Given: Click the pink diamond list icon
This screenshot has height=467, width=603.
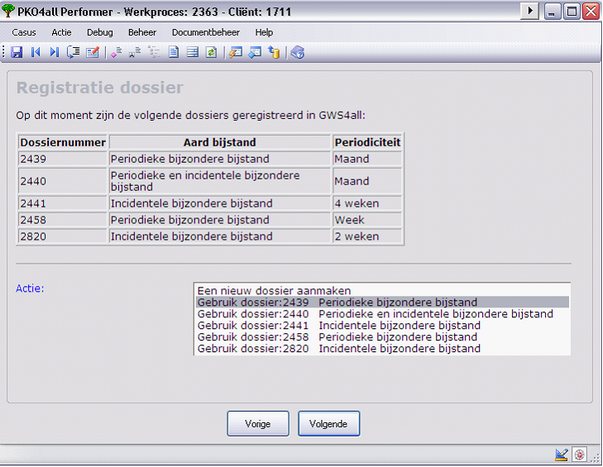Looking at the screenshot, I should (116, 52).
